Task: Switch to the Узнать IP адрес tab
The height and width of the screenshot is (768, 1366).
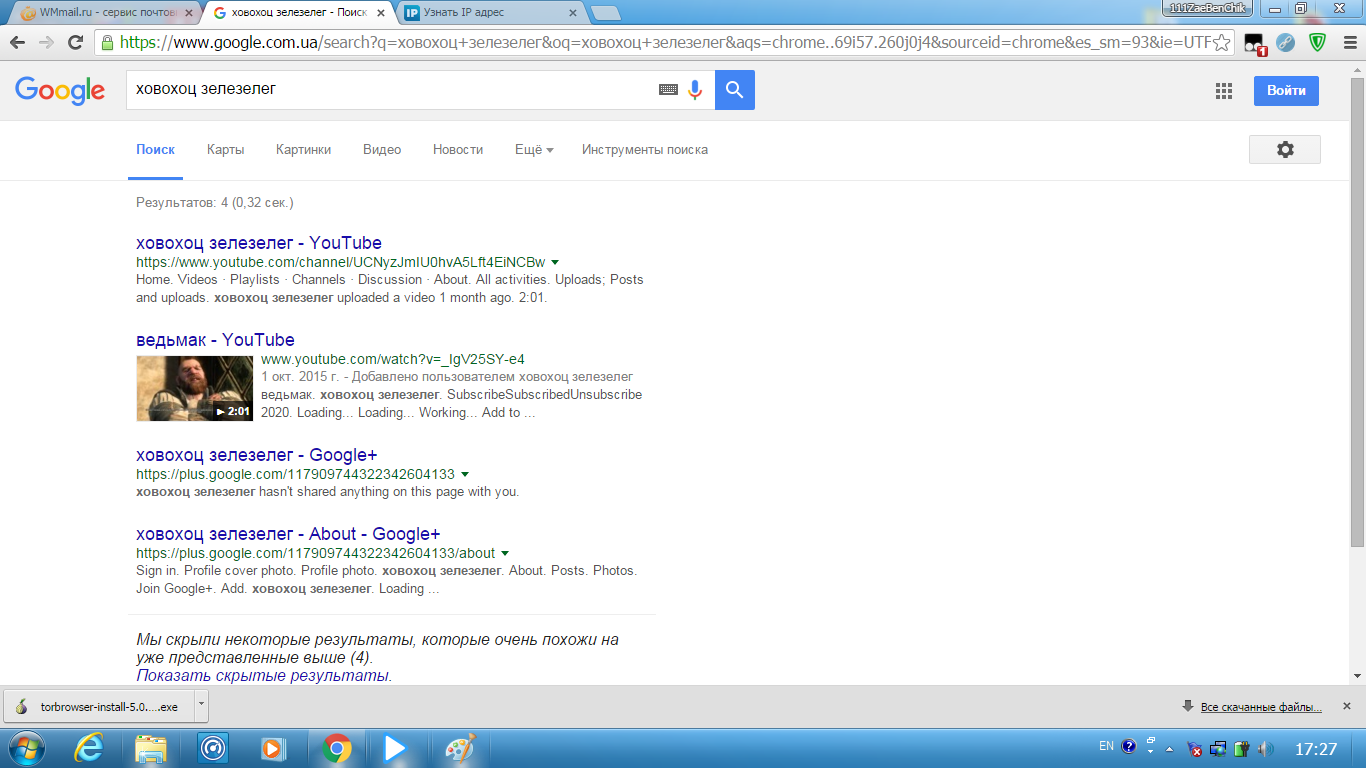Action: pyautogui.click(x=489, y=13)
